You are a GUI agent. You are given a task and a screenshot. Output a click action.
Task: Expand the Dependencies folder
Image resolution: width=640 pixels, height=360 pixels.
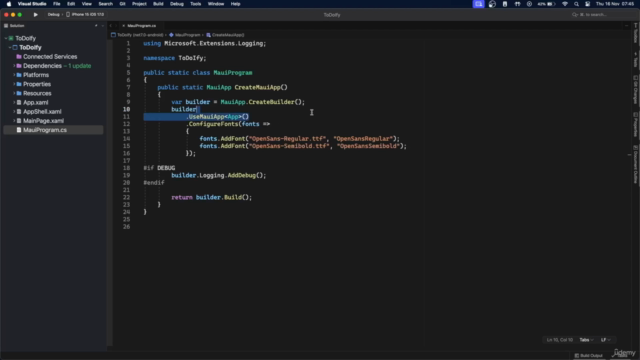tap(14, 66)
